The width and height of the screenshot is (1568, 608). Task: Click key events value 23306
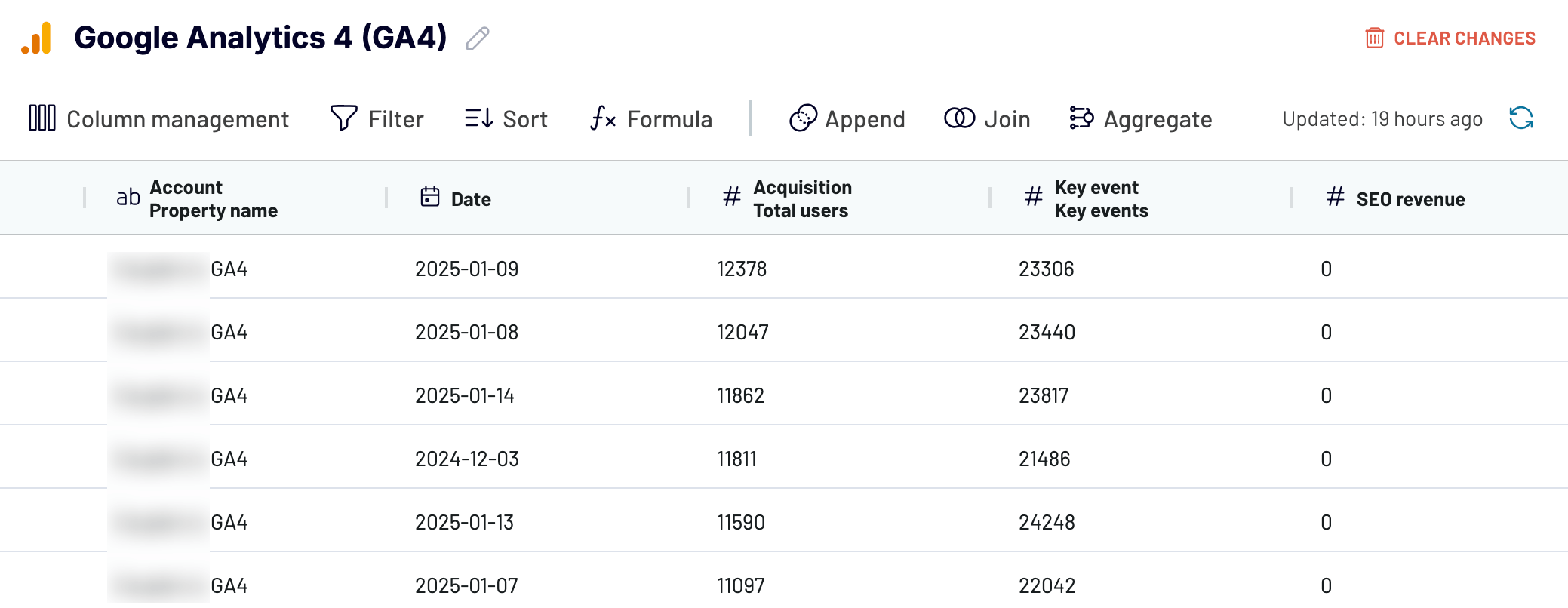click(1046, 269)
